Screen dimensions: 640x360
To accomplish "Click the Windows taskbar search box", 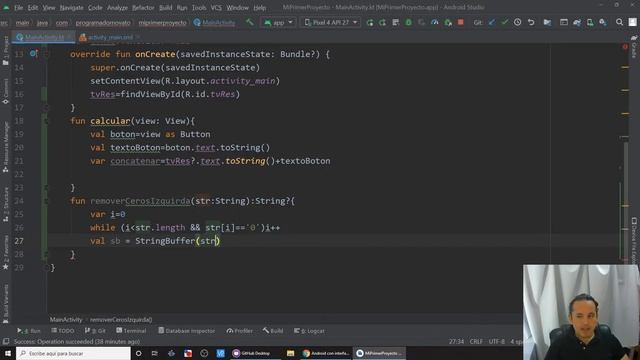I will tap(73, 353).
